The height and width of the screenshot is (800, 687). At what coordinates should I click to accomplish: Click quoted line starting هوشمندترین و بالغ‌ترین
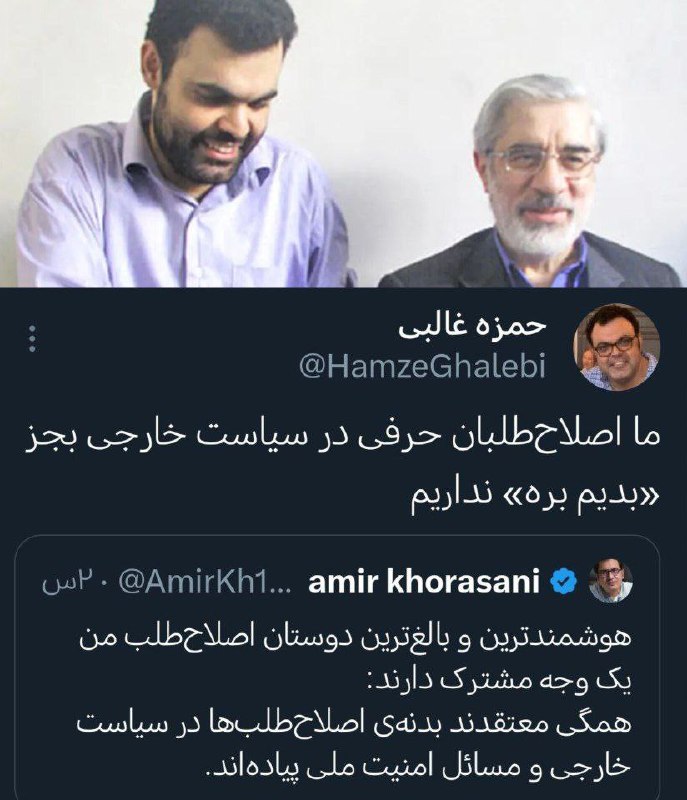(x=355, y=638)
